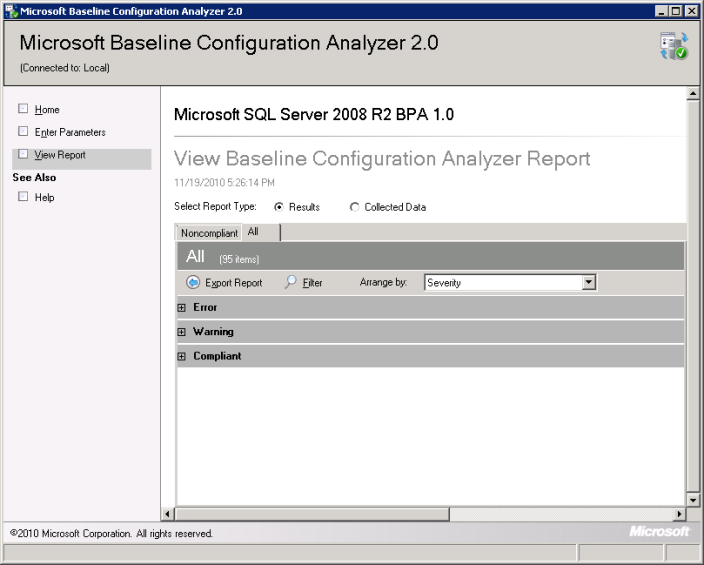Click the Baseline Configuration Analyzer header logo icon
704x565 pixels.
pos(674,46)
